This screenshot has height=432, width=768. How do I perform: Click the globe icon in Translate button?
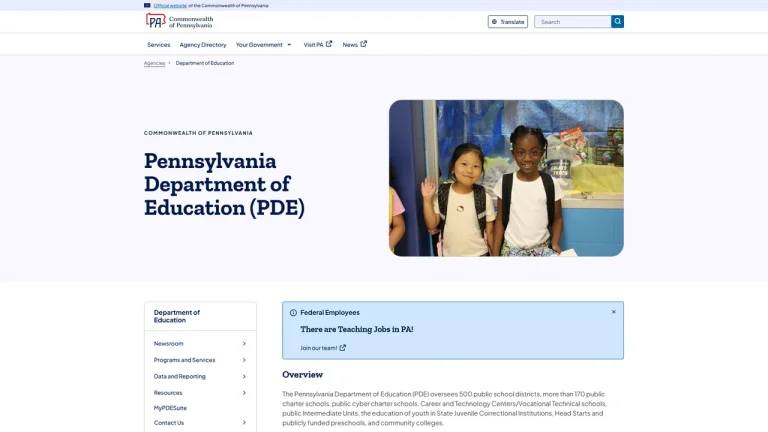pos(494,22)
